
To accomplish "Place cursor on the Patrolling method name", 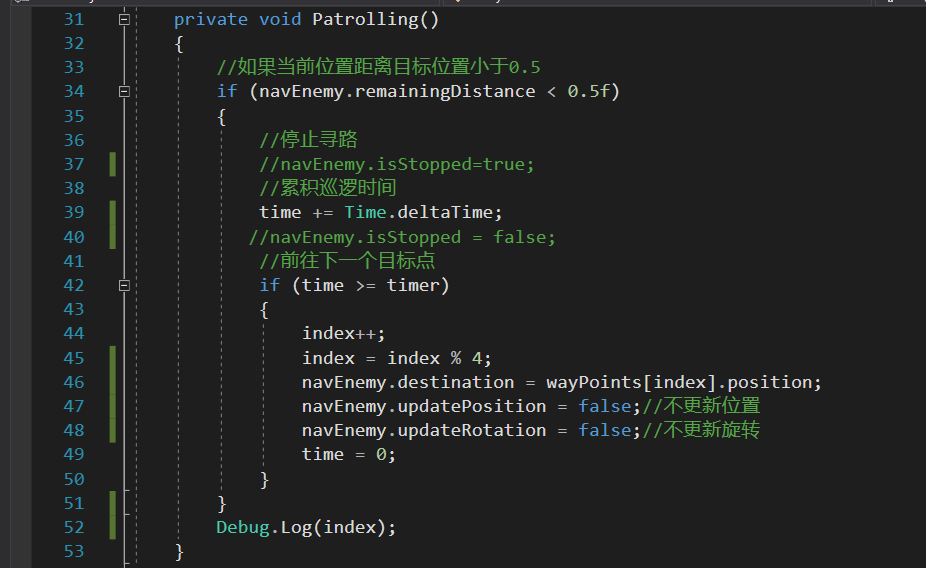I will [x=366, y=19].
